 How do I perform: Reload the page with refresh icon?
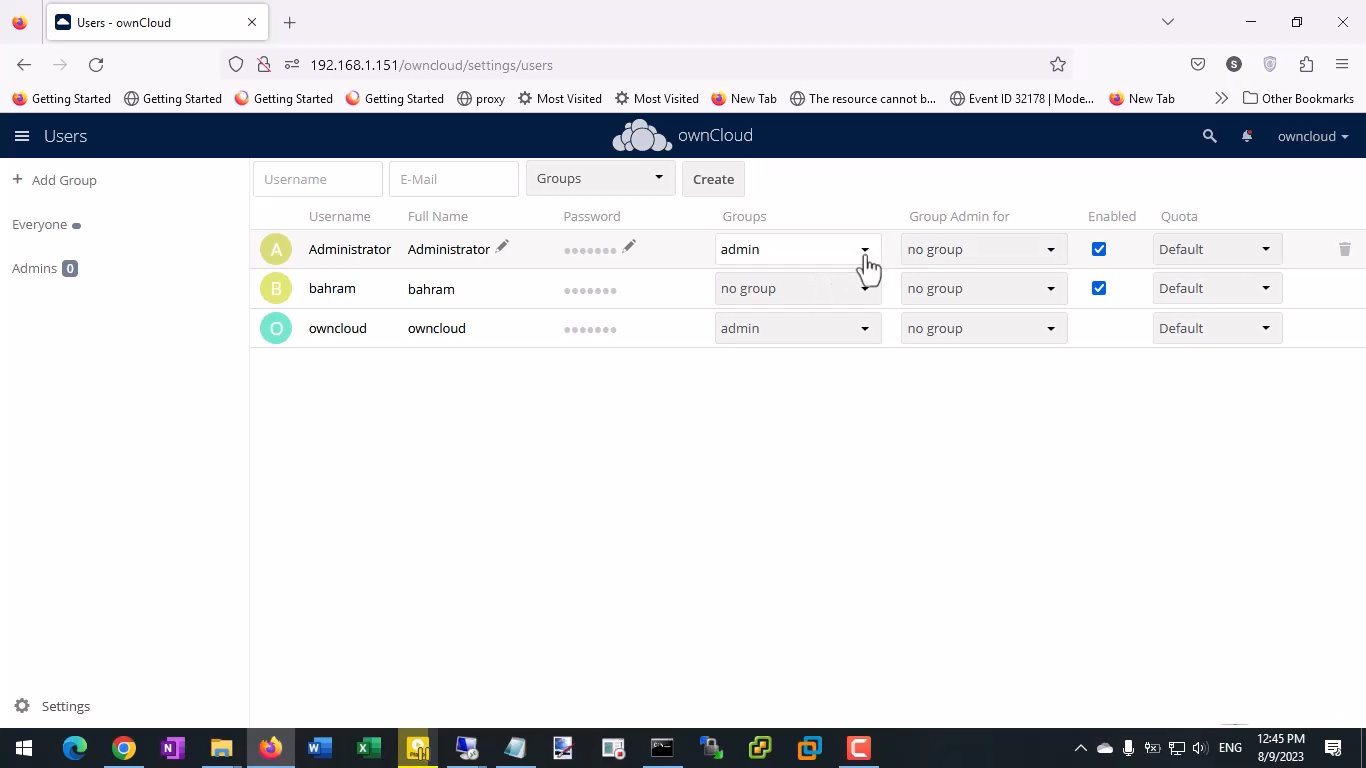click(x=96, y=65)
